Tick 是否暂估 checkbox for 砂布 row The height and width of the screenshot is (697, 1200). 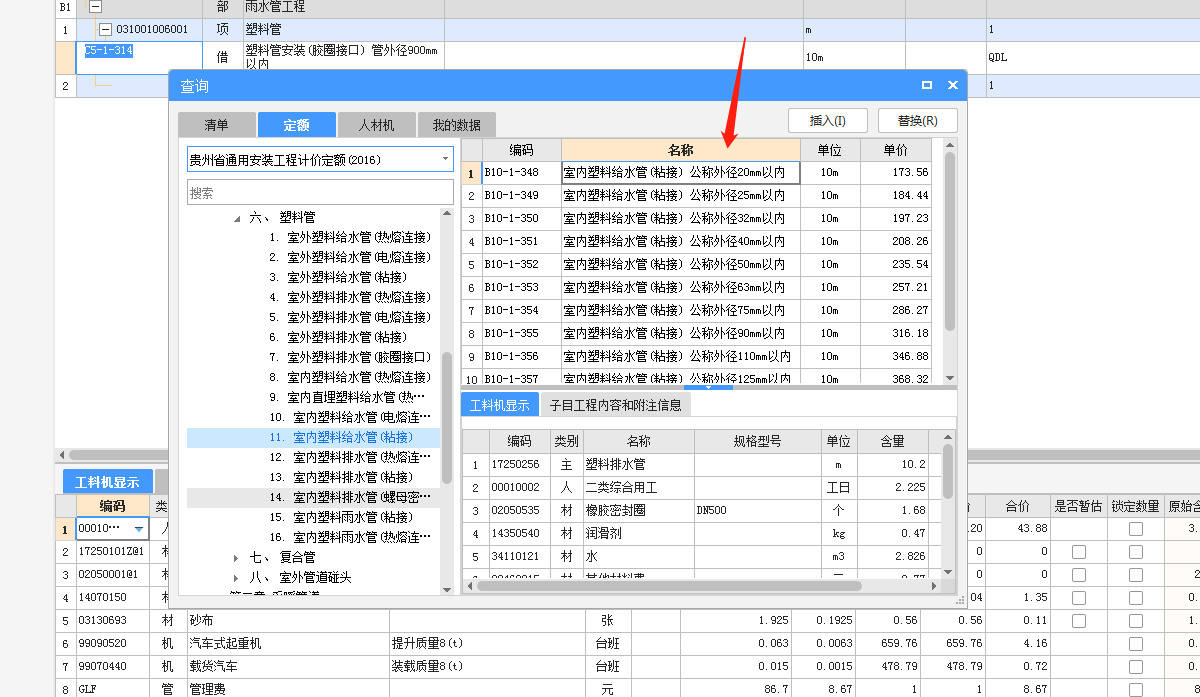tap(1079, 621)
